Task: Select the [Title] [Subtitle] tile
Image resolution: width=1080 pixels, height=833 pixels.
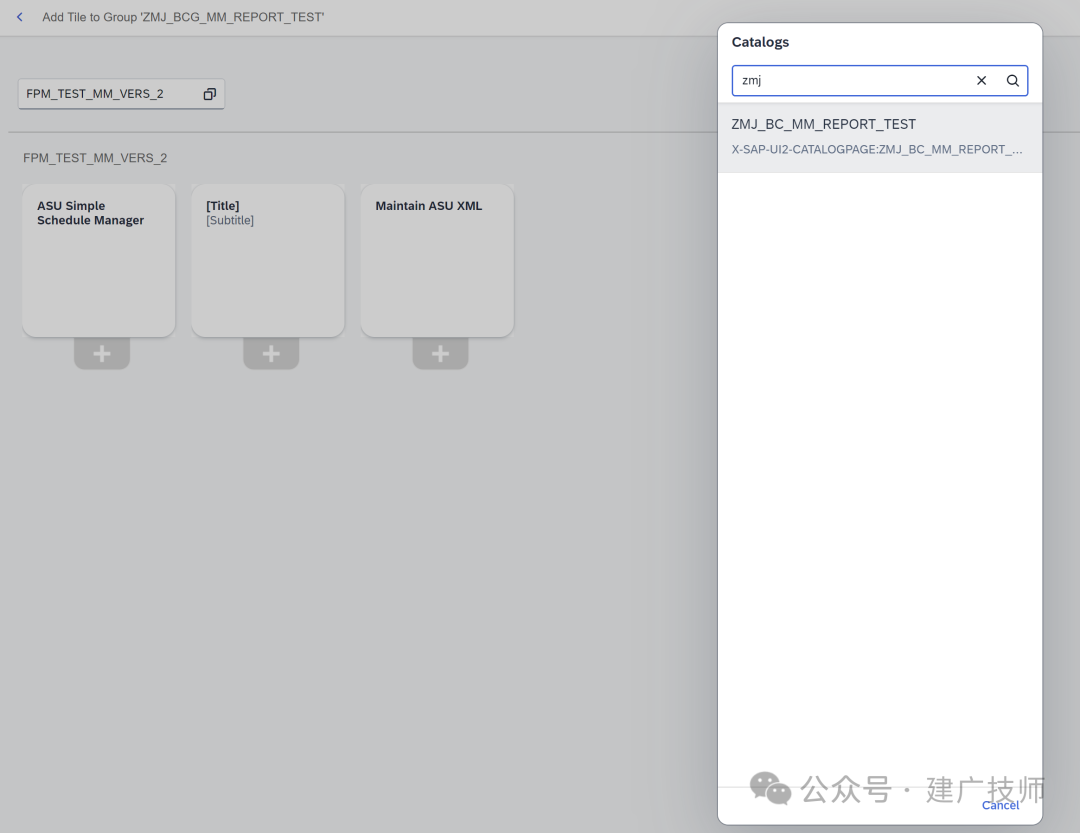Action: click(268, 260)
